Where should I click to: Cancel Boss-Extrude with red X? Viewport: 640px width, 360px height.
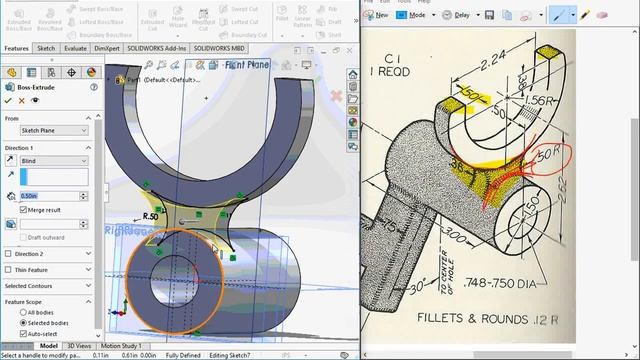pyautogui.click(x=22, y=100)
